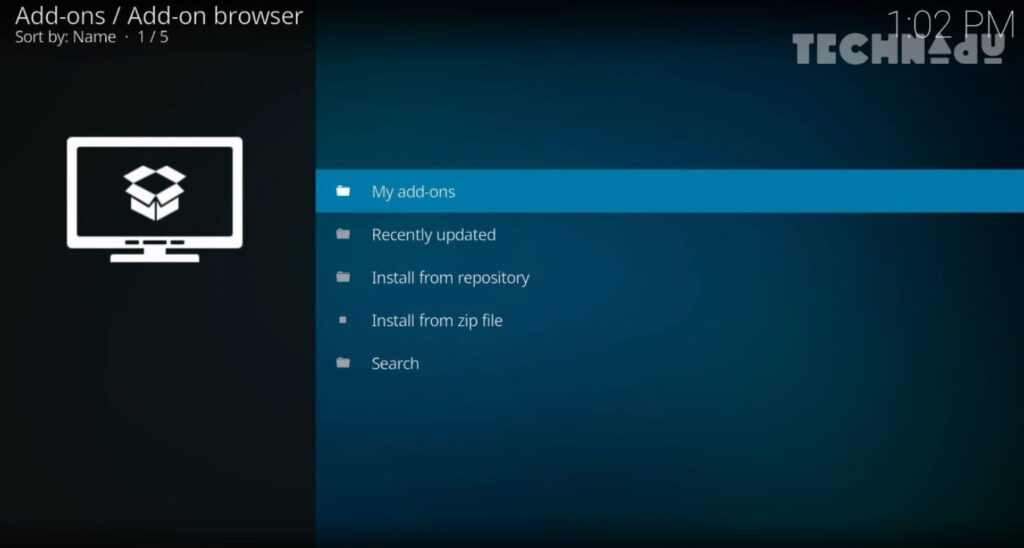Open the My add-ons entry
The height and width of the screenshot is (548, 1024).
click(413, 191)
